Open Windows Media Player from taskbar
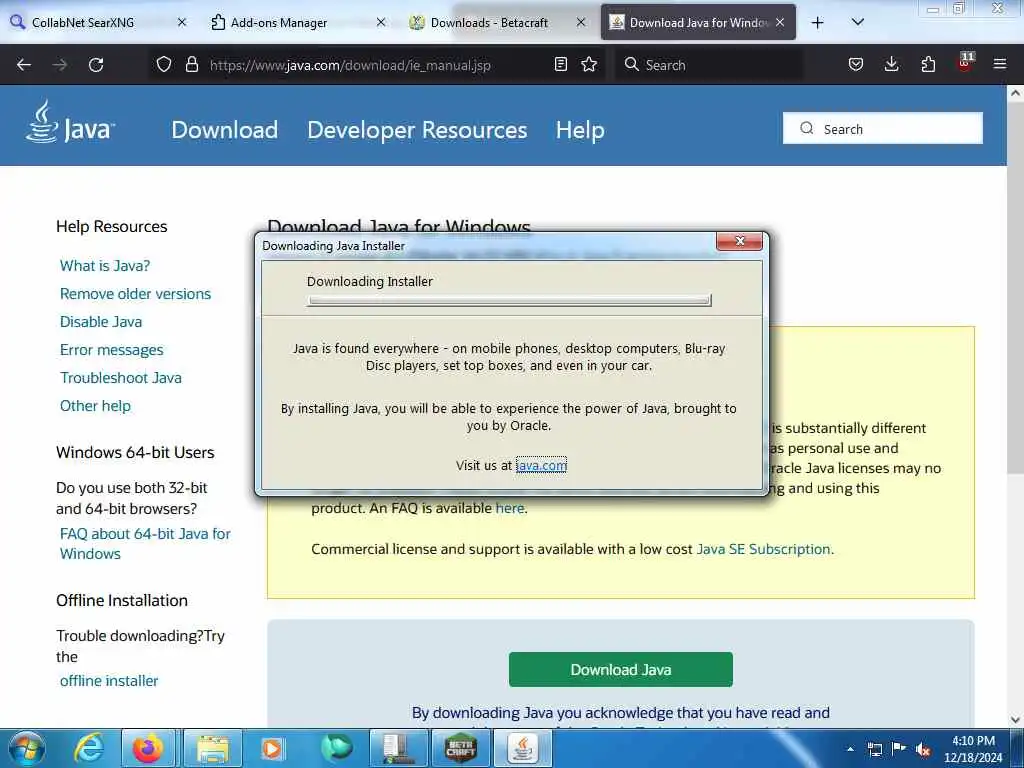1024x768 pixels. (x=273, y=748)
